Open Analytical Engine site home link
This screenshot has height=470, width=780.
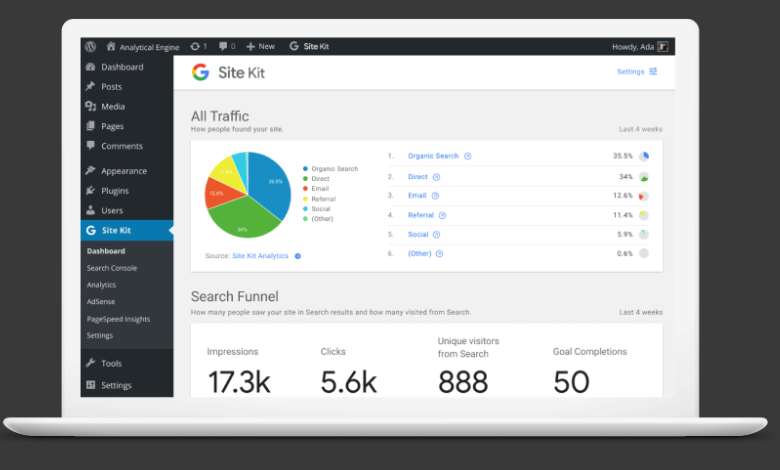point(142,47)
